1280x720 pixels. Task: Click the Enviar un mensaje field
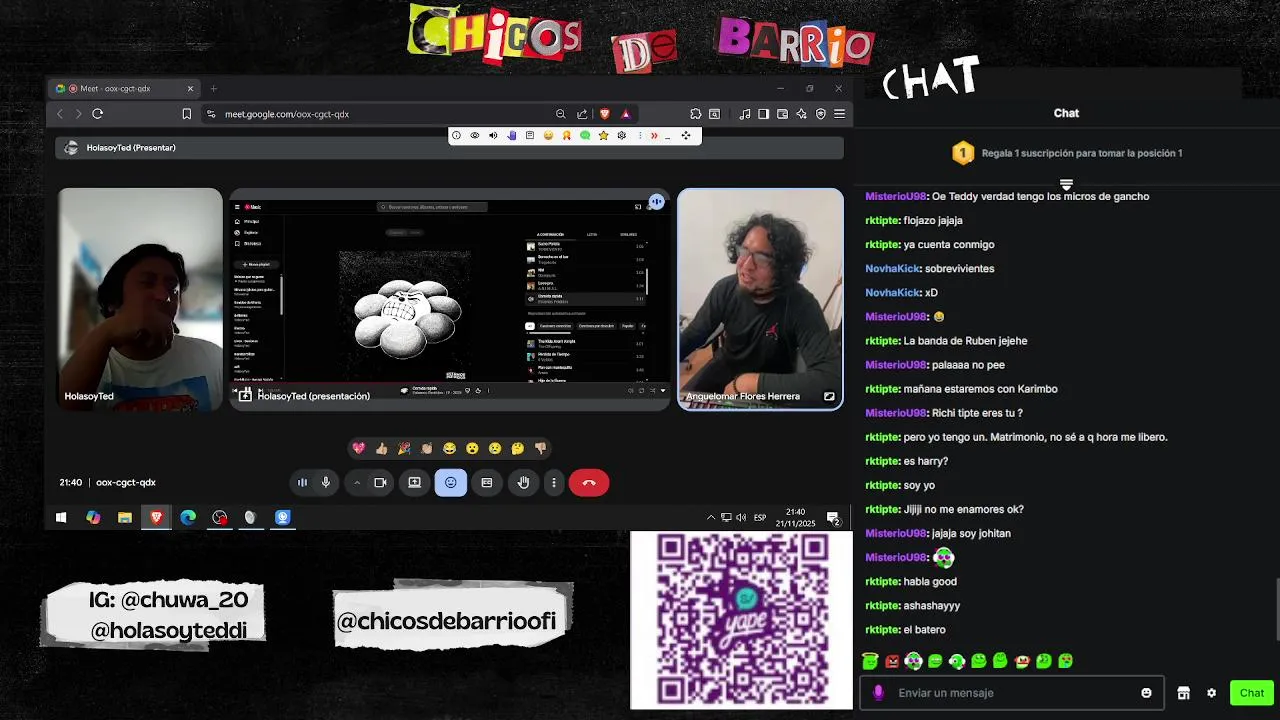click(1011, 693)
